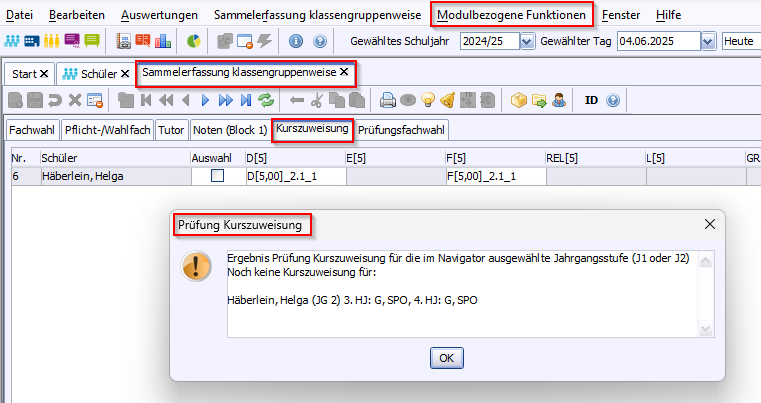This screenshot has height=403, width=761.
Task: Click the blue info icon
Action: tap(296, 41)
